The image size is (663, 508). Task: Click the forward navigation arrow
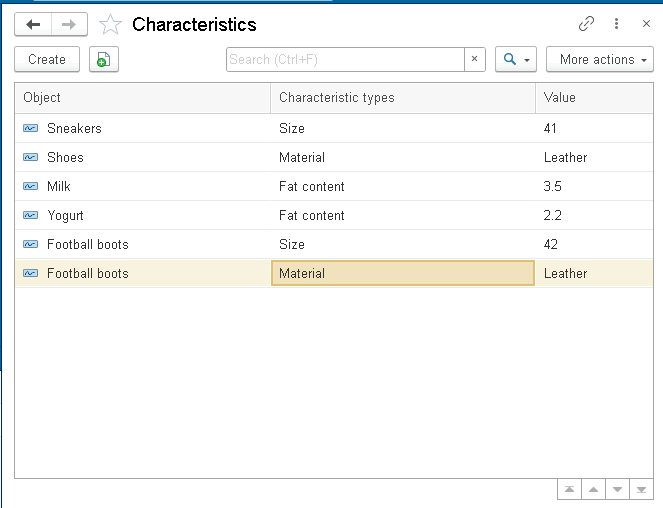(69, 25)
